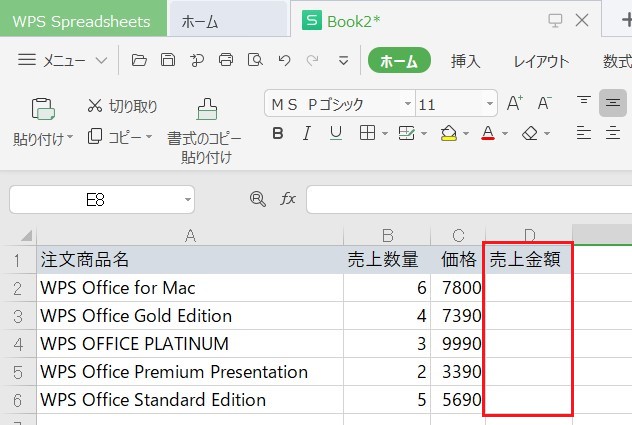
Task: Switch to the 挿入 ribbon tab
Action: tap(466, 61)
